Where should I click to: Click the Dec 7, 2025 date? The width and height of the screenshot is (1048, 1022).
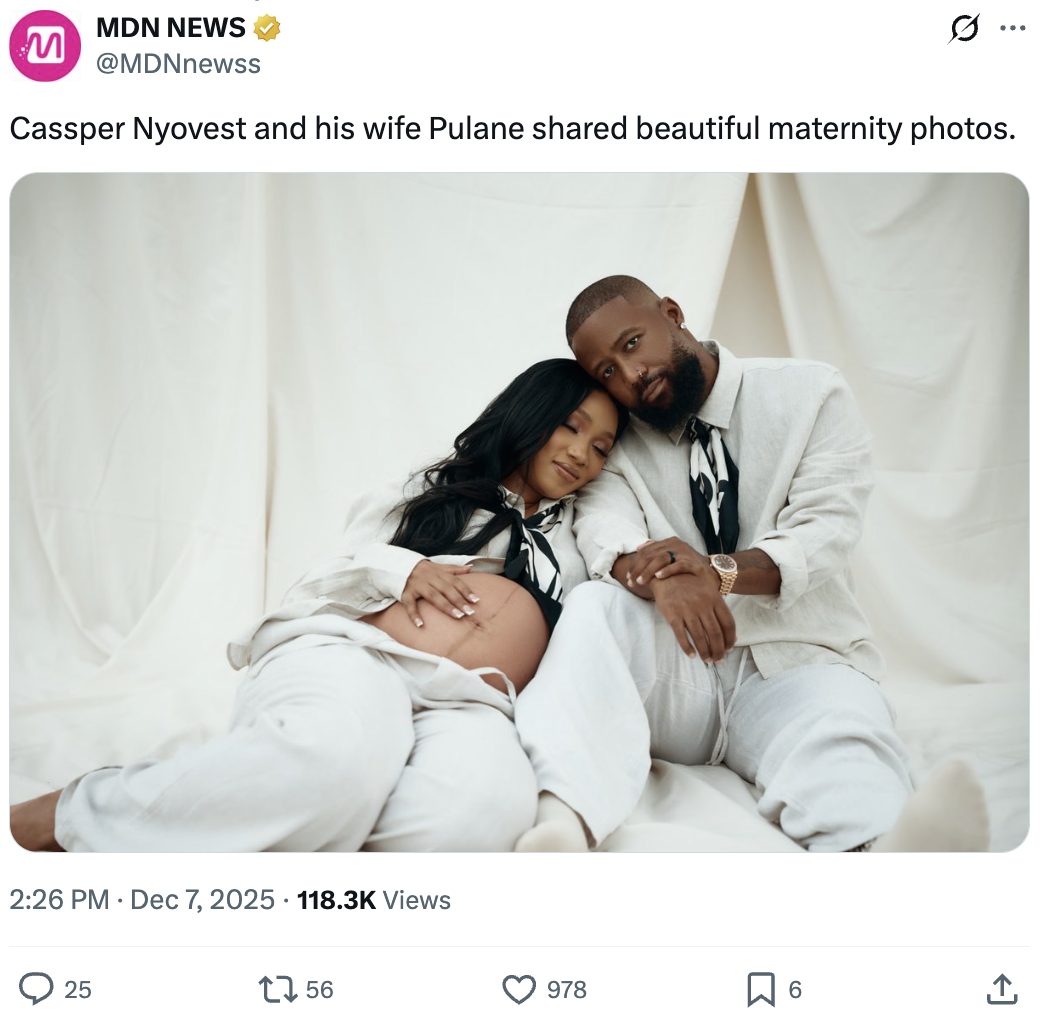[202, 900]
